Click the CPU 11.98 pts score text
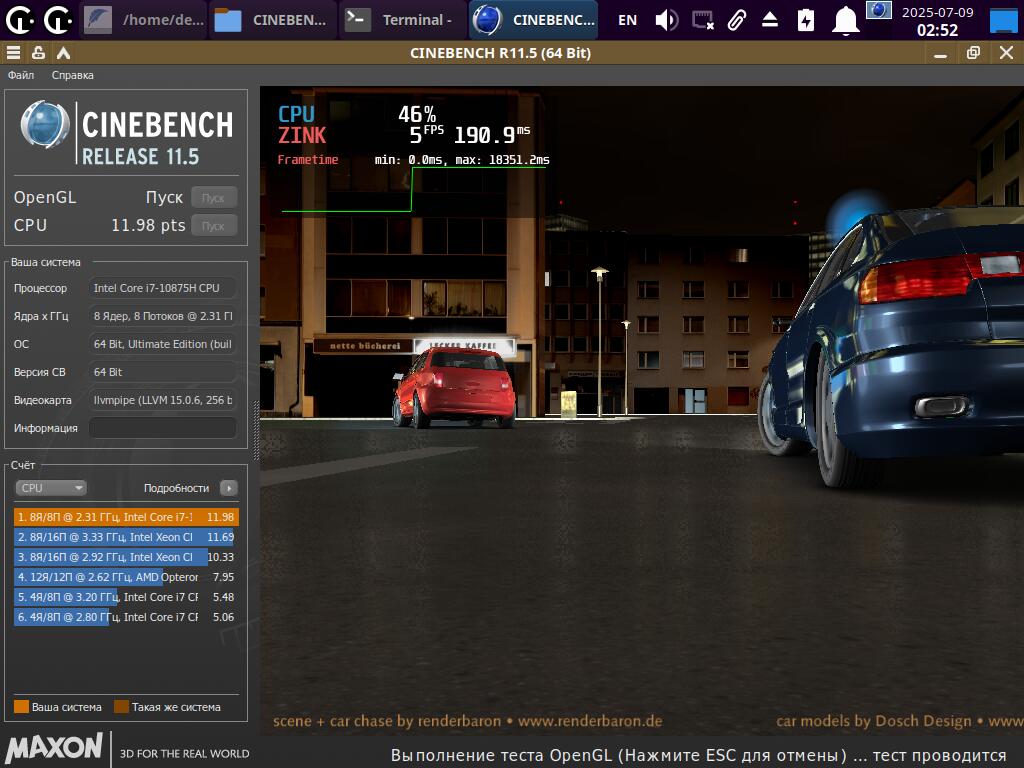1024x768 pixels. (x=148, y=225)
